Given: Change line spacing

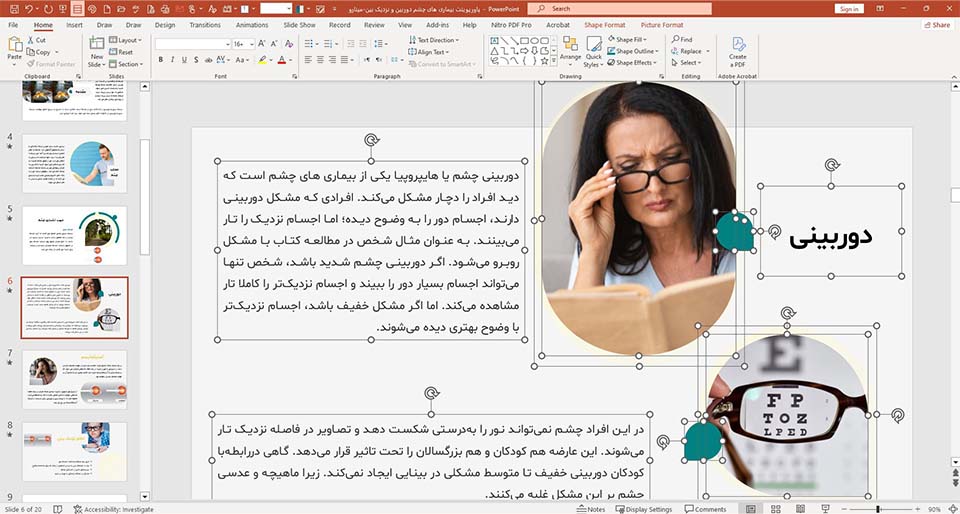Looking at the screenshot, I should [x=381, y=44].
